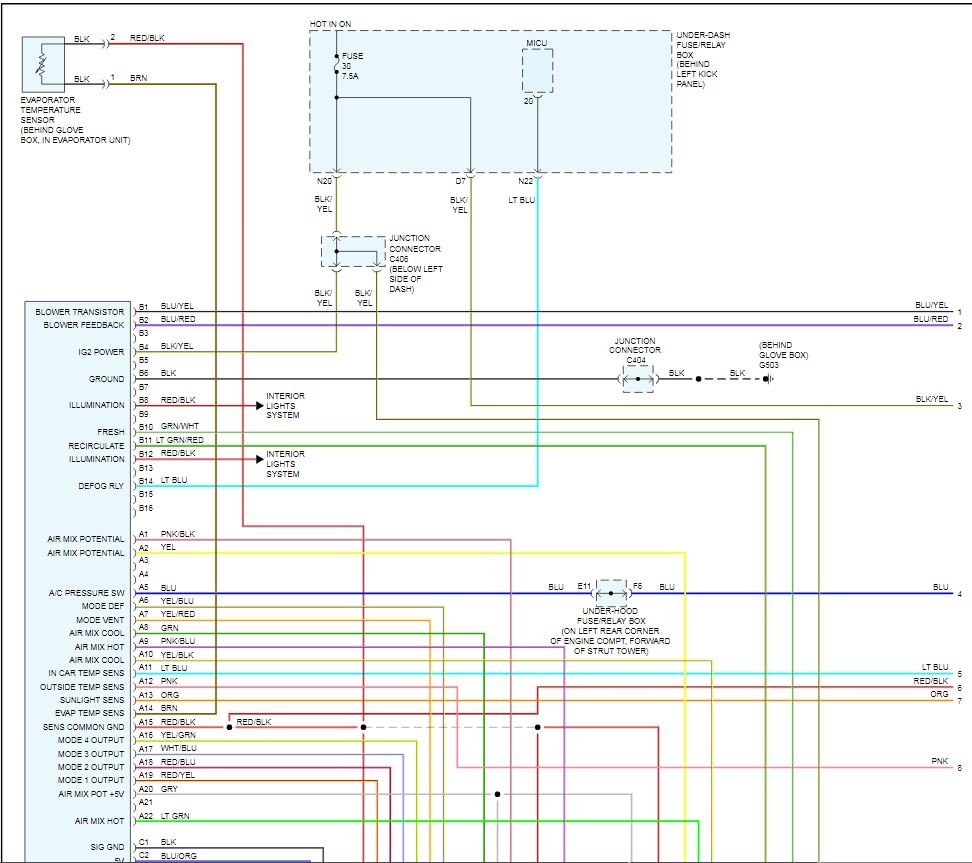Viewport: 972px width, 863px height.
Task: Click junction connector C404 symbol
Action: pyautogui.click(x=638, y=379)
